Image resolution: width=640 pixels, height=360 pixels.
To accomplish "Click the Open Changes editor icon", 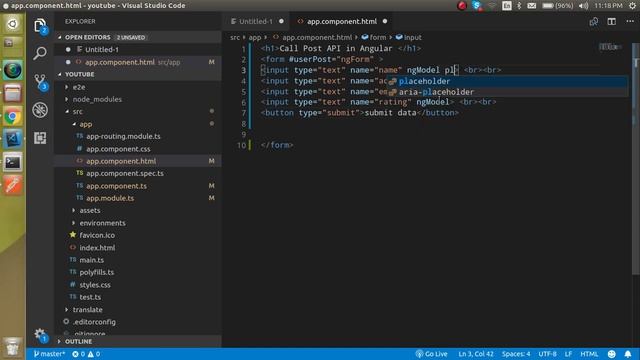I will [594, 22].
